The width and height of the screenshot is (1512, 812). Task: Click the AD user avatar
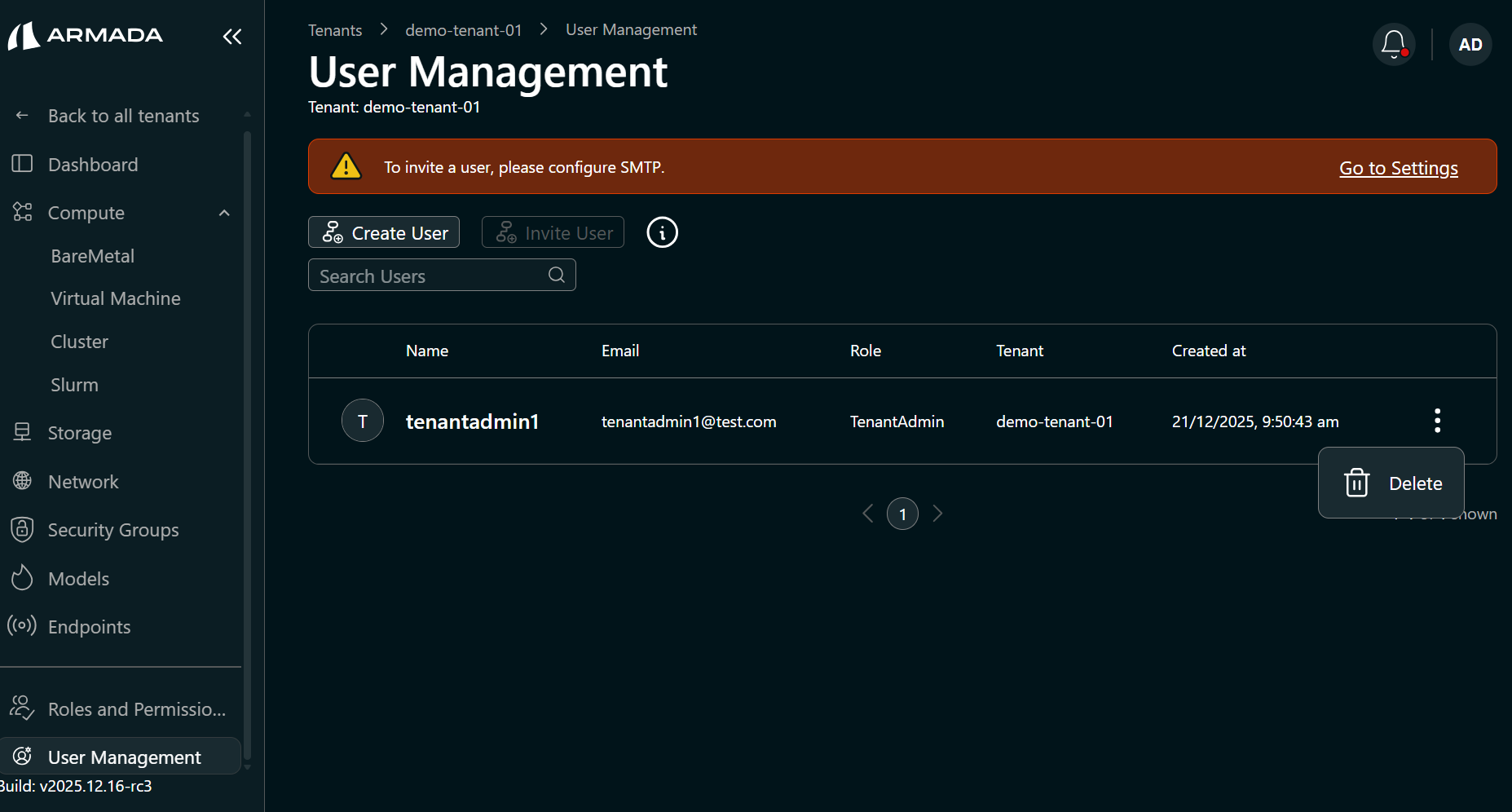tap(1470, 44)
